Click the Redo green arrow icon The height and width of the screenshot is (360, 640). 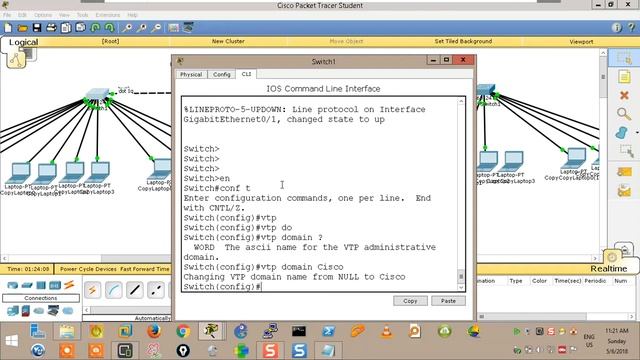[109, 28]
